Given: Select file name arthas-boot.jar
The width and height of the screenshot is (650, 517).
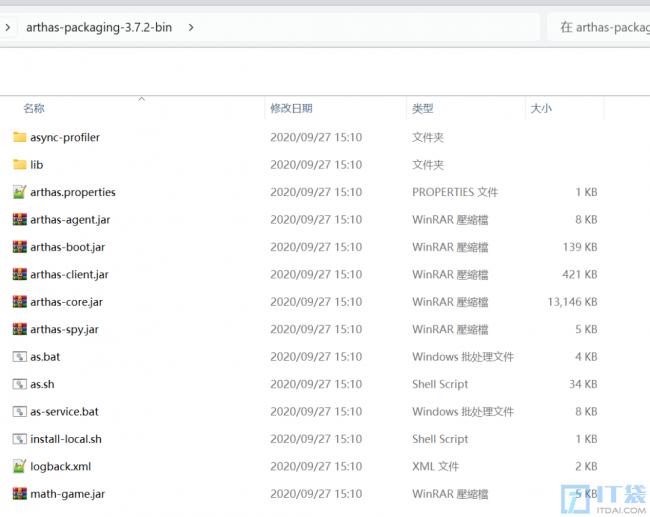Looking at the screenshot, I should 68,247.
